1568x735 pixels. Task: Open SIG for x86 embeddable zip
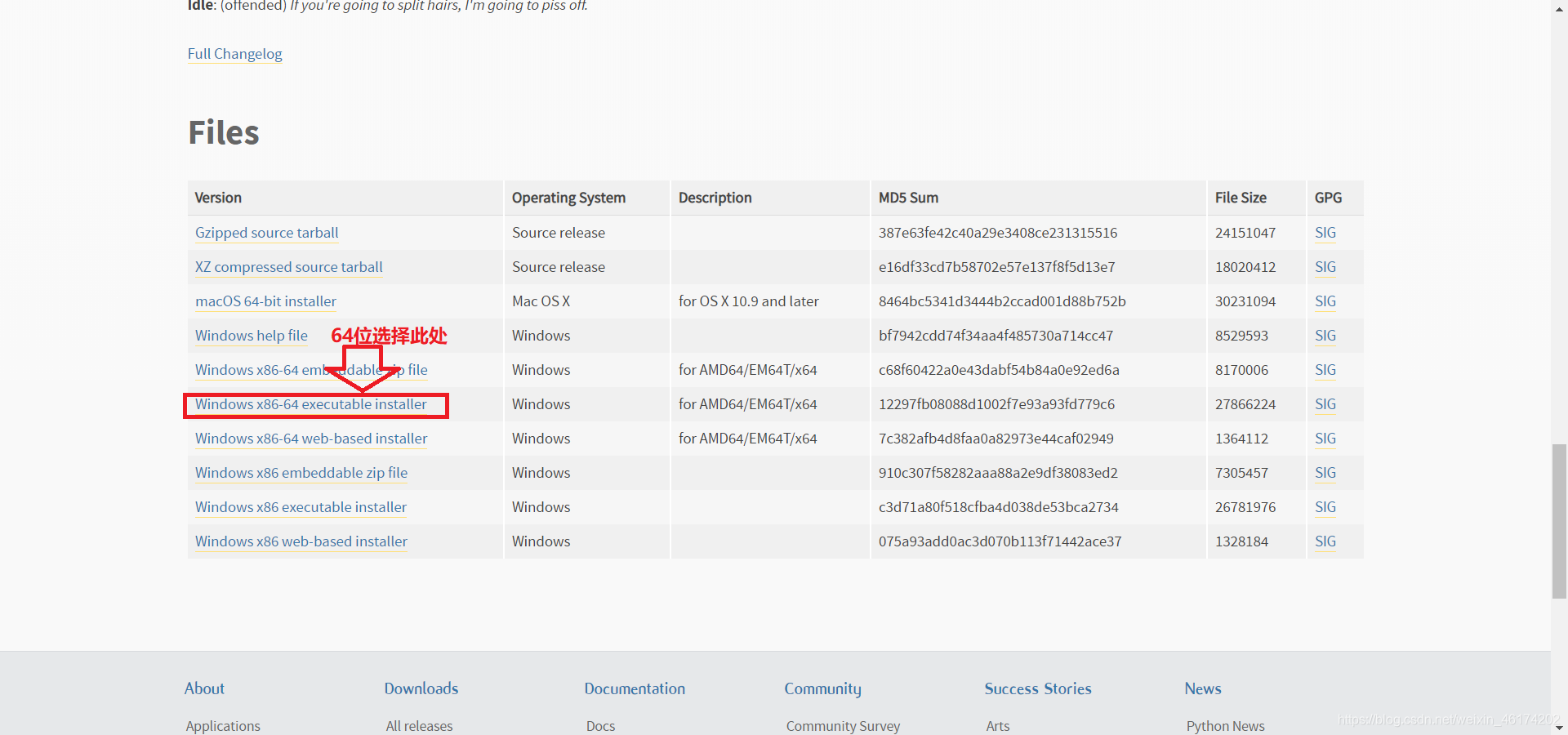click(1325, 473)
